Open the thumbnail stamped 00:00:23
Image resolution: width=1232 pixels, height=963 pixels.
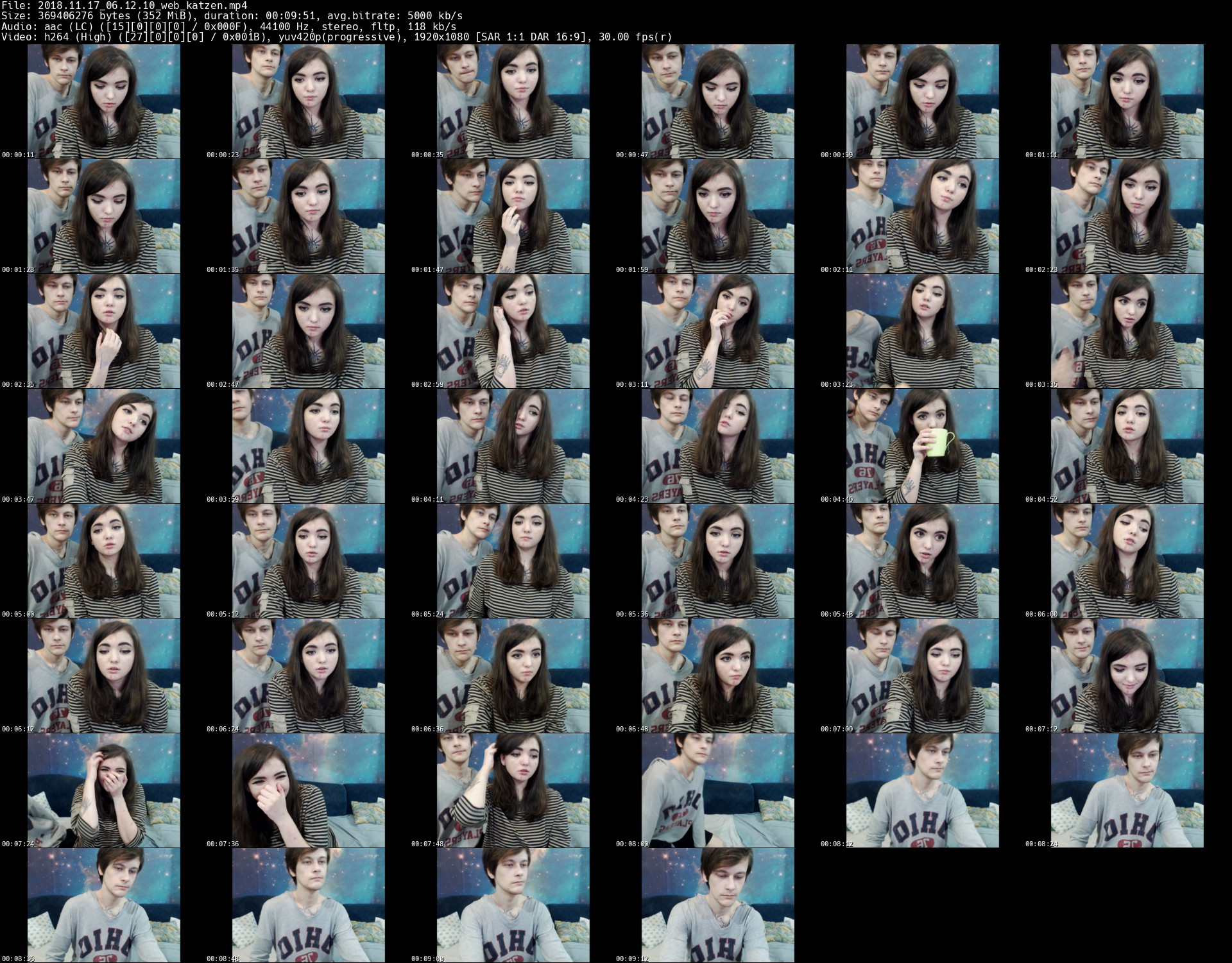(x=308, y=101)
